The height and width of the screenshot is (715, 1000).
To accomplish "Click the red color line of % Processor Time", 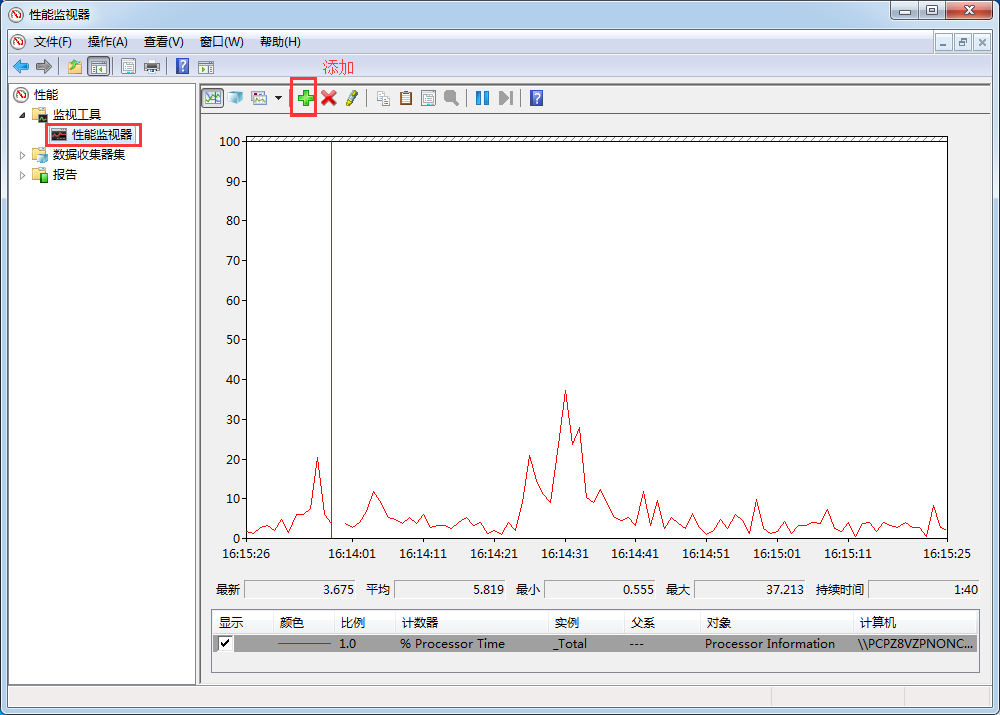I will (304, 644).
